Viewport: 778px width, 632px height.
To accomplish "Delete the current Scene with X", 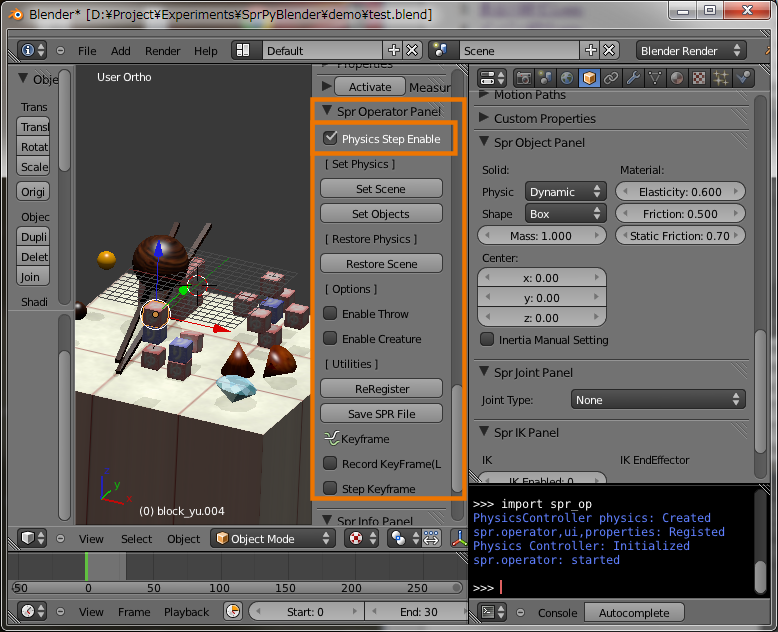I will click(x=609, y=50).
